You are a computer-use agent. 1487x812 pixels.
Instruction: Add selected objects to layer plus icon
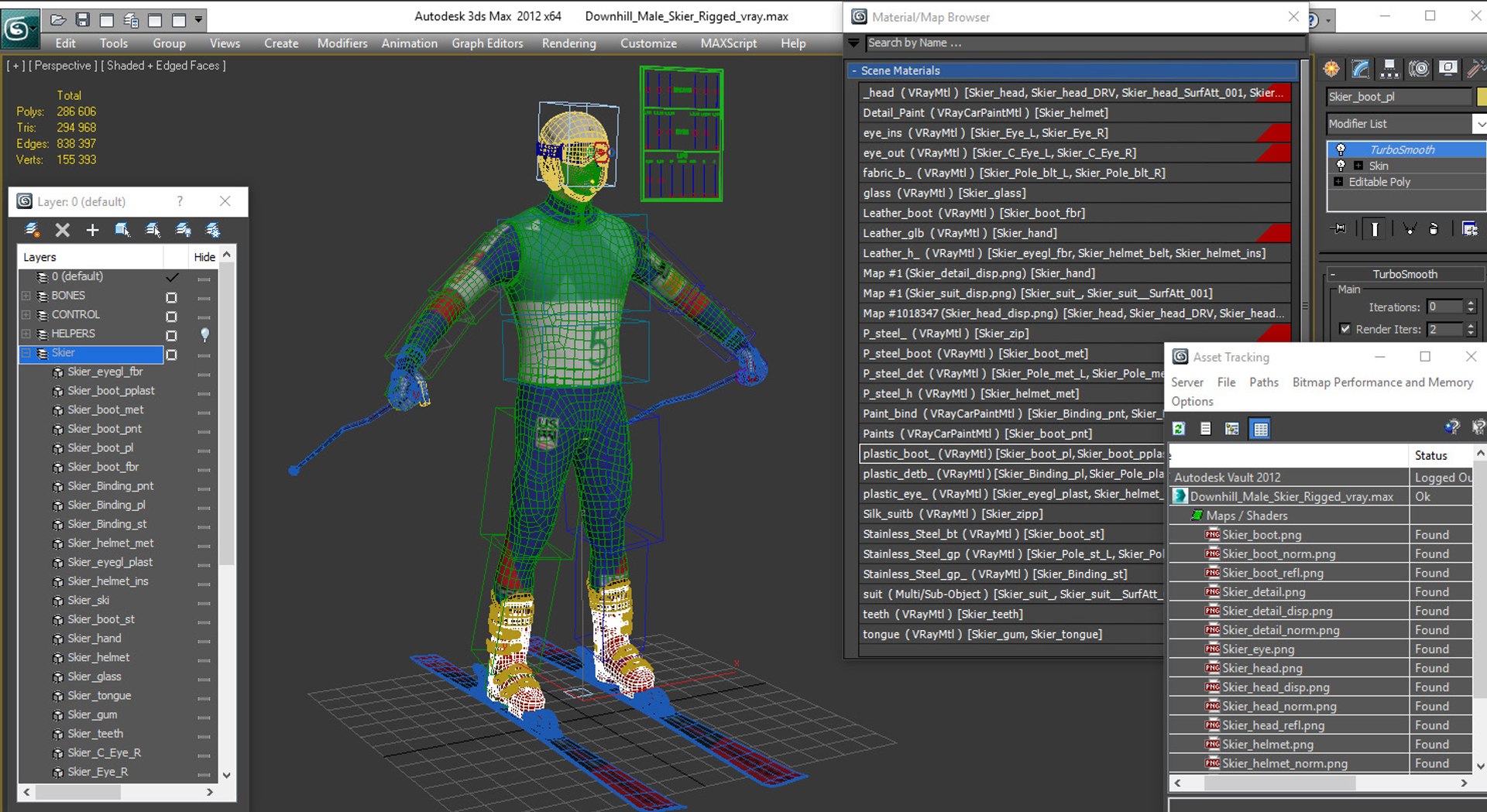[92, 230]
